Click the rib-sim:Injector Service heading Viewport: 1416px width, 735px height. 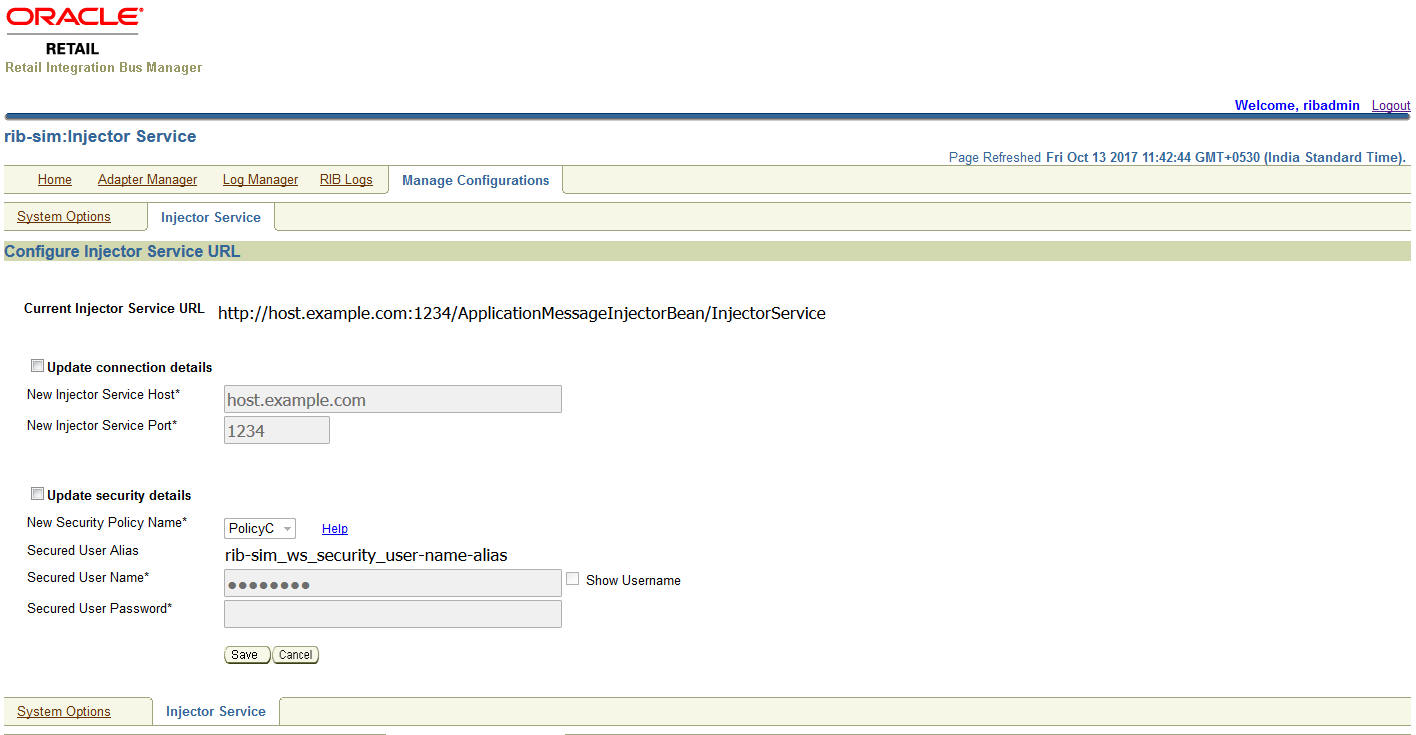pos(100,136)
